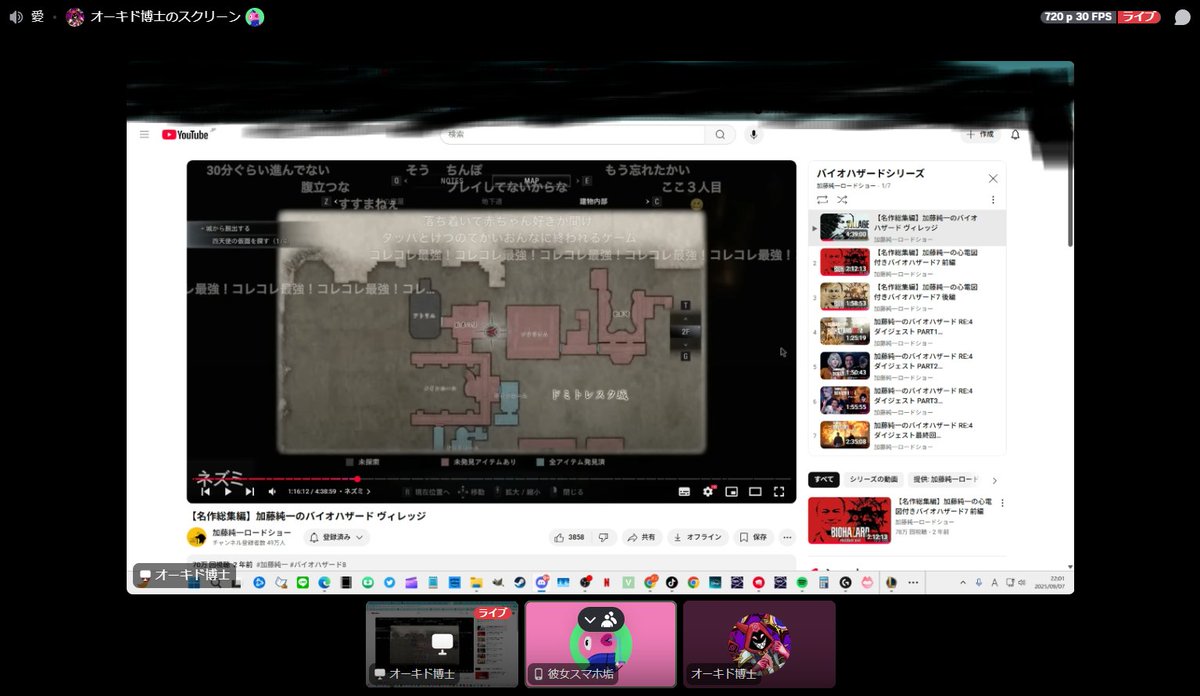Go to the YouTube home logo
This screenshot has width=1200, height=696.
coord(185,134)
